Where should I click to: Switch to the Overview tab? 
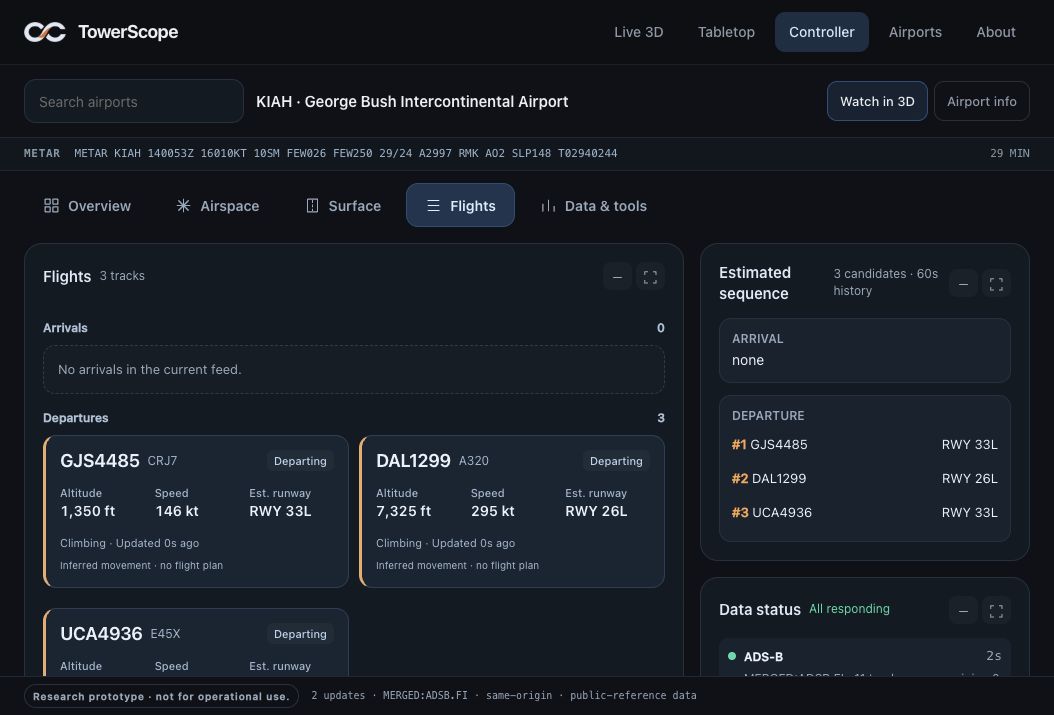(87, 206)
